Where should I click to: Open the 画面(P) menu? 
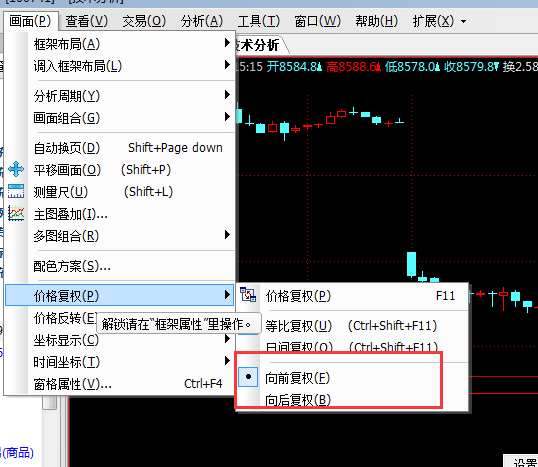[x=30, y=21]
